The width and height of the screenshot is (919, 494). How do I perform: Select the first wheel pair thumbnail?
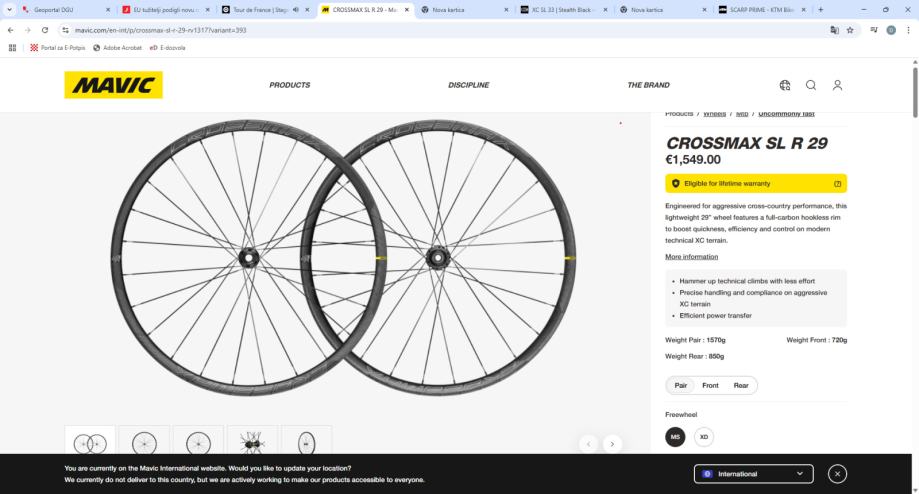click(90, 443)
